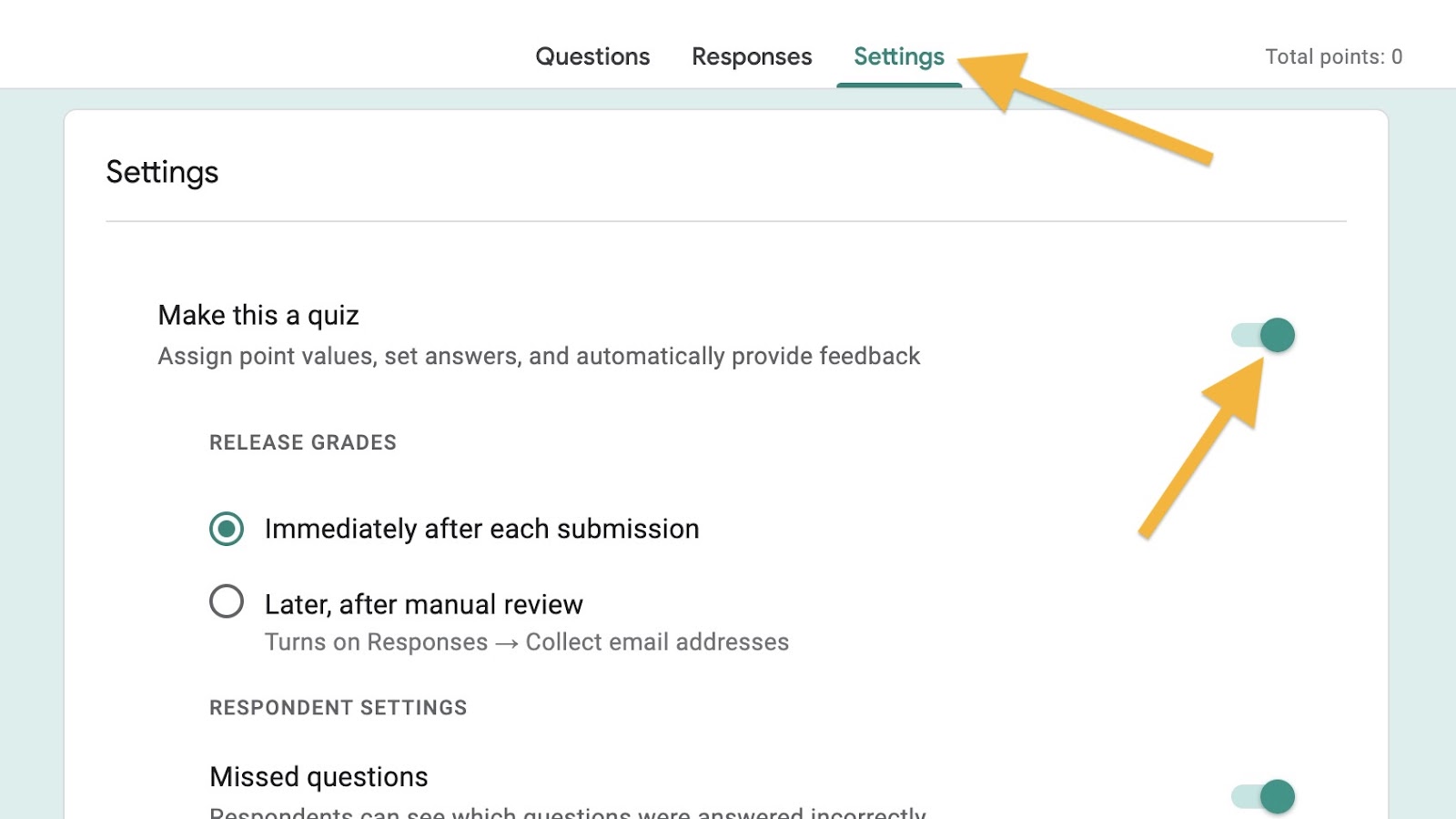Switch to the Questions tab
The image size is (1456, 819).
click(592, 56)
